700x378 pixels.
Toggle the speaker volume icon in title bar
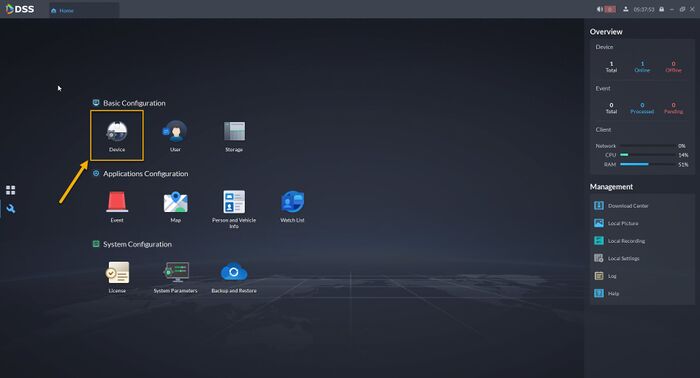(x=600, y=9)
